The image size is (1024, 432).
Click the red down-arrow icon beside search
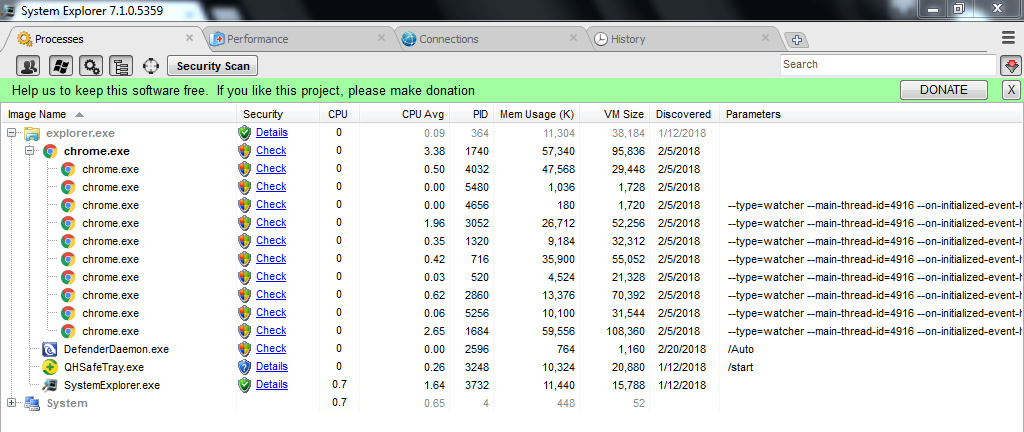1011,65
